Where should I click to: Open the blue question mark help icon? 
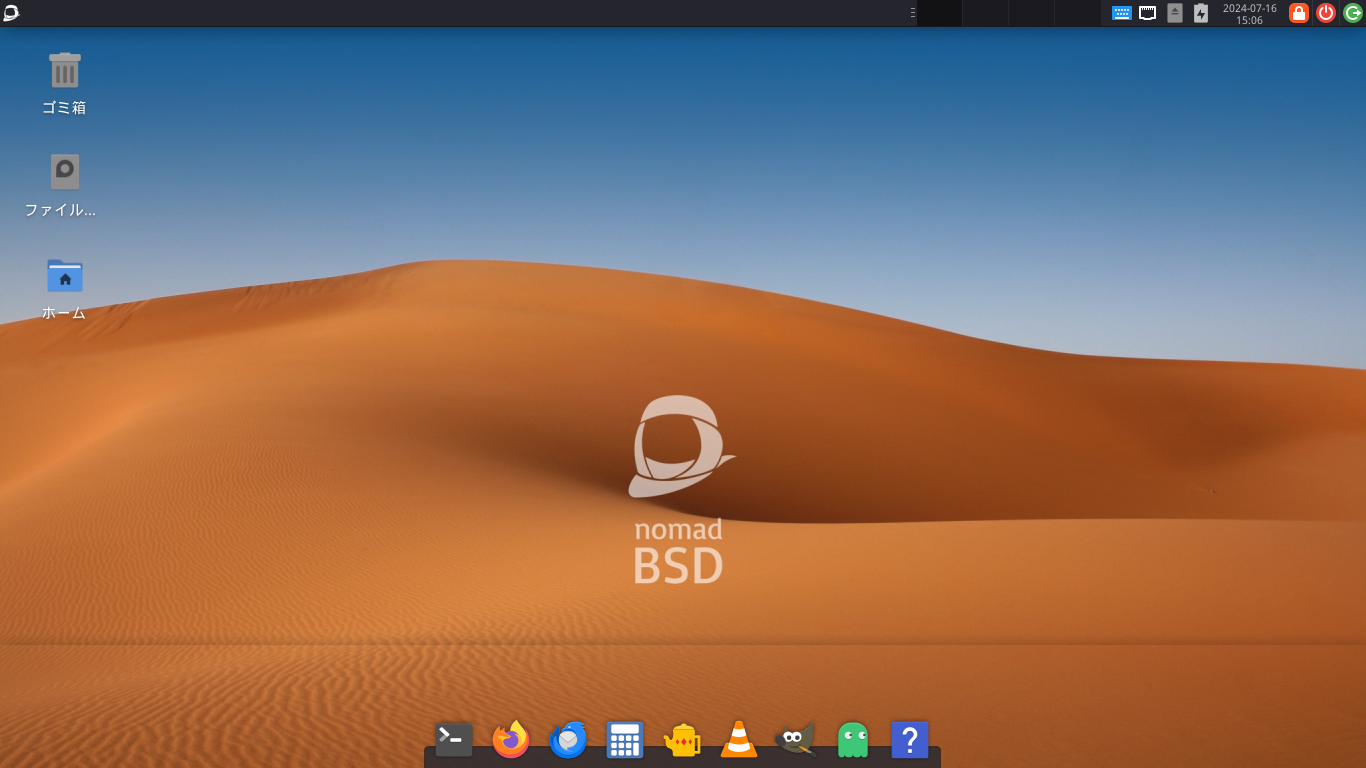point(908,740)
